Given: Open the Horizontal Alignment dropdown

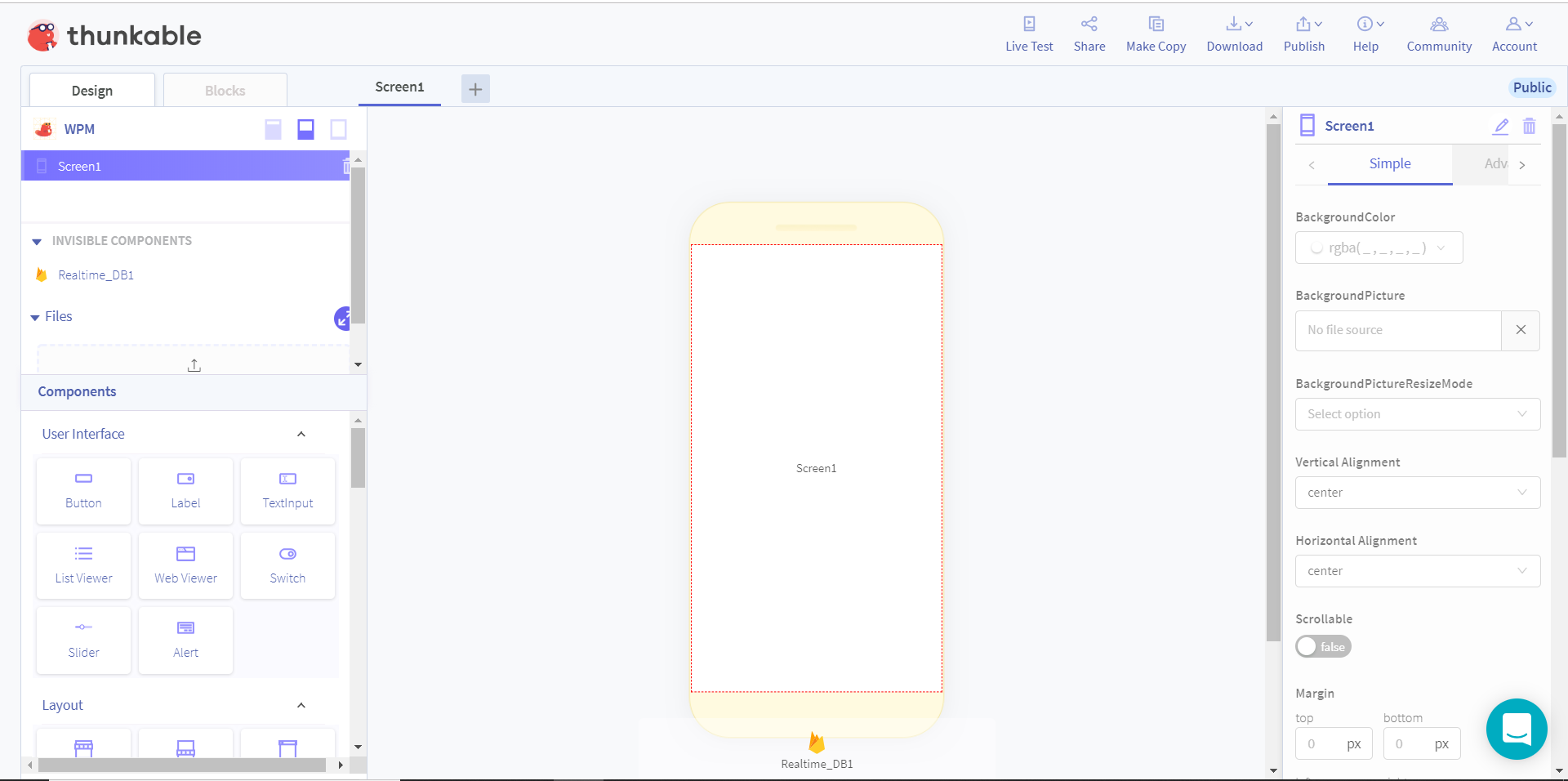Looking at the screenshot, I should 1418,571.
